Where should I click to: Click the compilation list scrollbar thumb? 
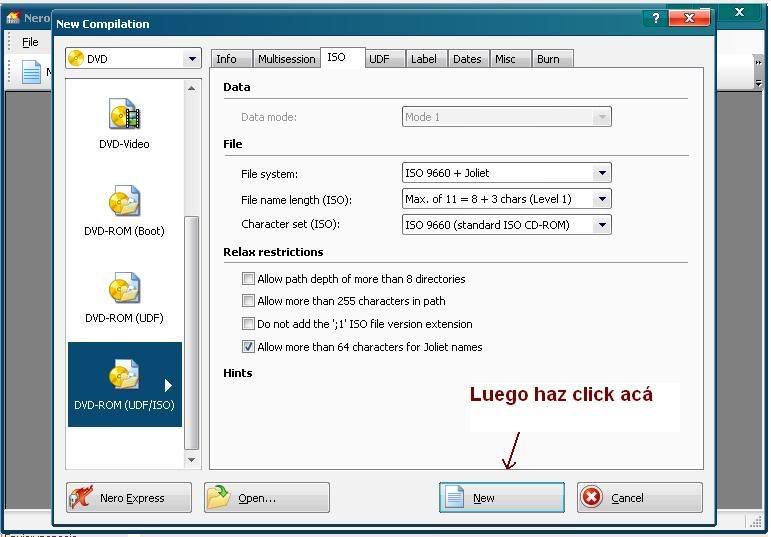click(x=191, y=333)
